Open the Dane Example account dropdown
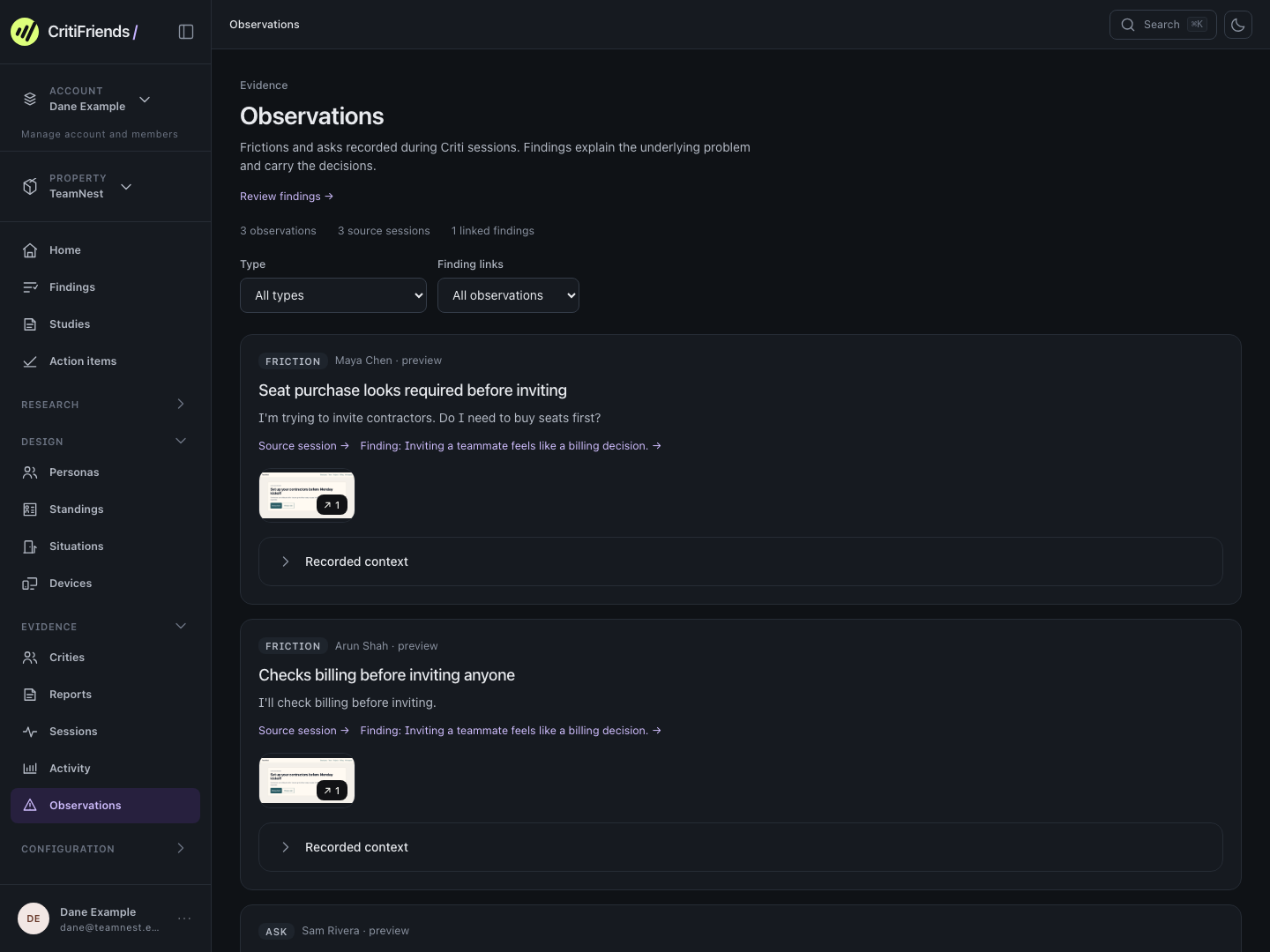This screenshot has height=952, width=1270. 145,99
